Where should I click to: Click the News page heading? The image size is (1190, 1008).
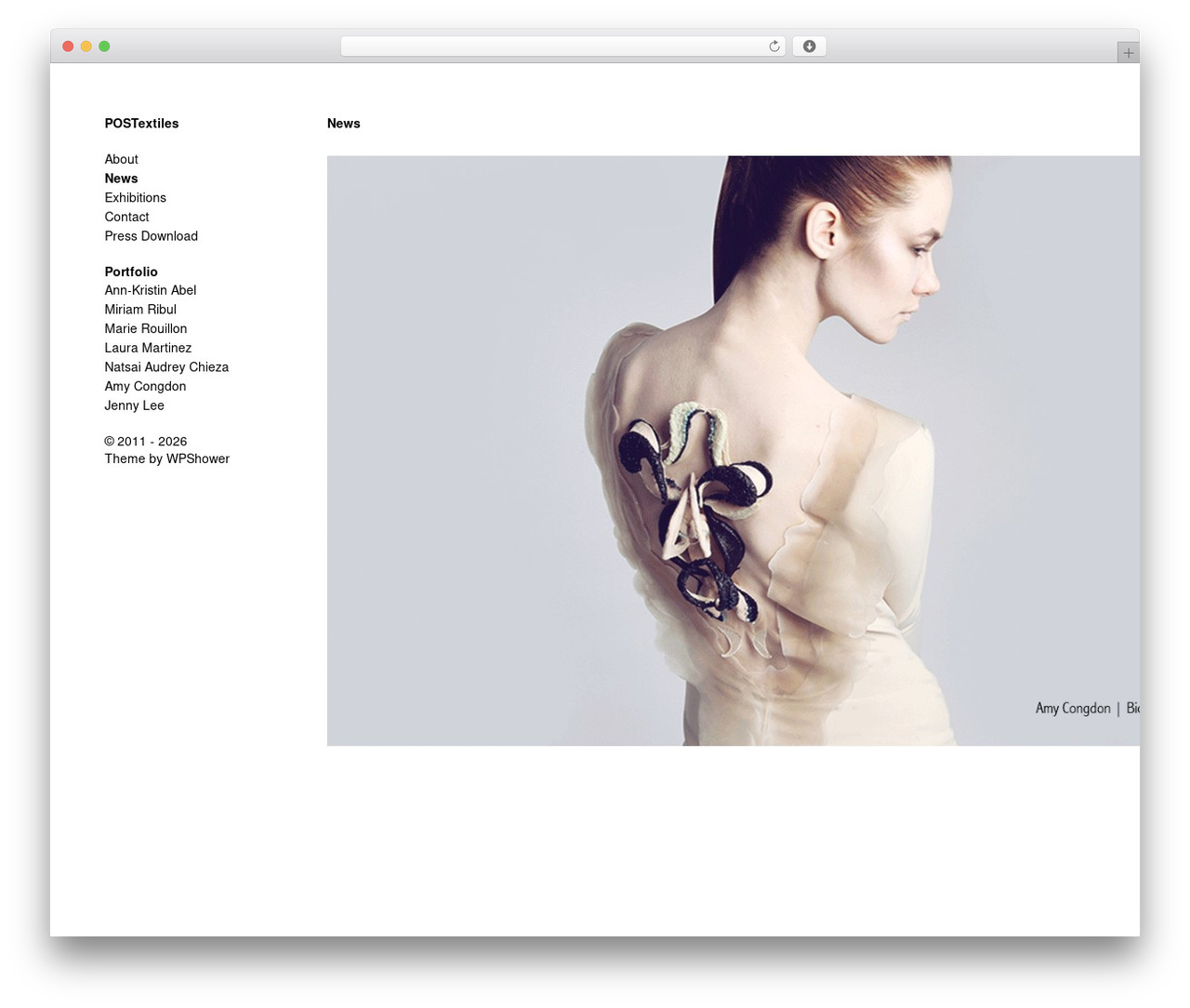click(343, 124)
